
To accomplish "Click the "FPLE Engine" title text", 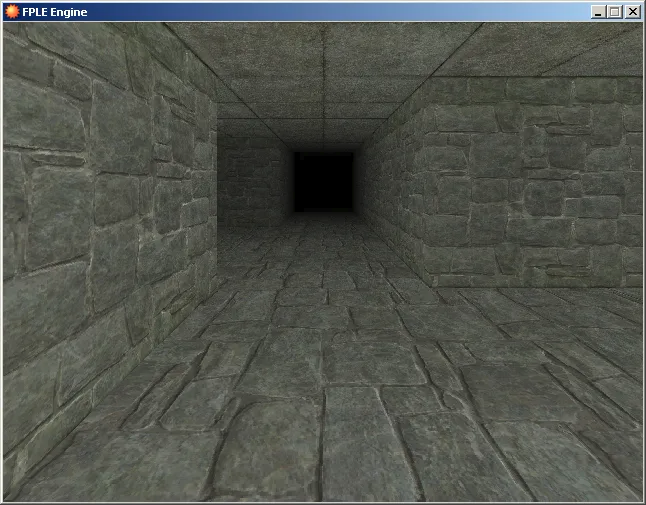I will pos(56,12).
